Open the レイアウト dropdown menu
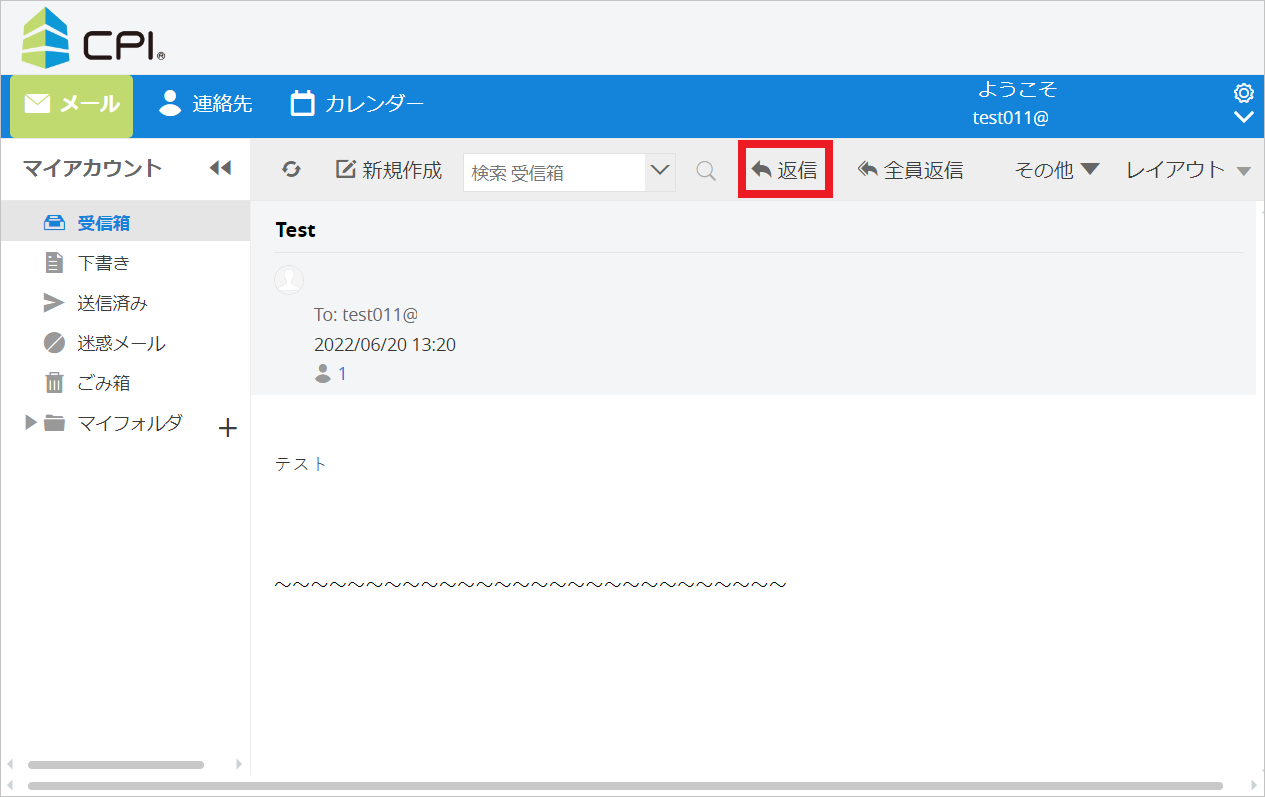The width and height of the screenshot is (1265, 797). (x=1188, y=171)
